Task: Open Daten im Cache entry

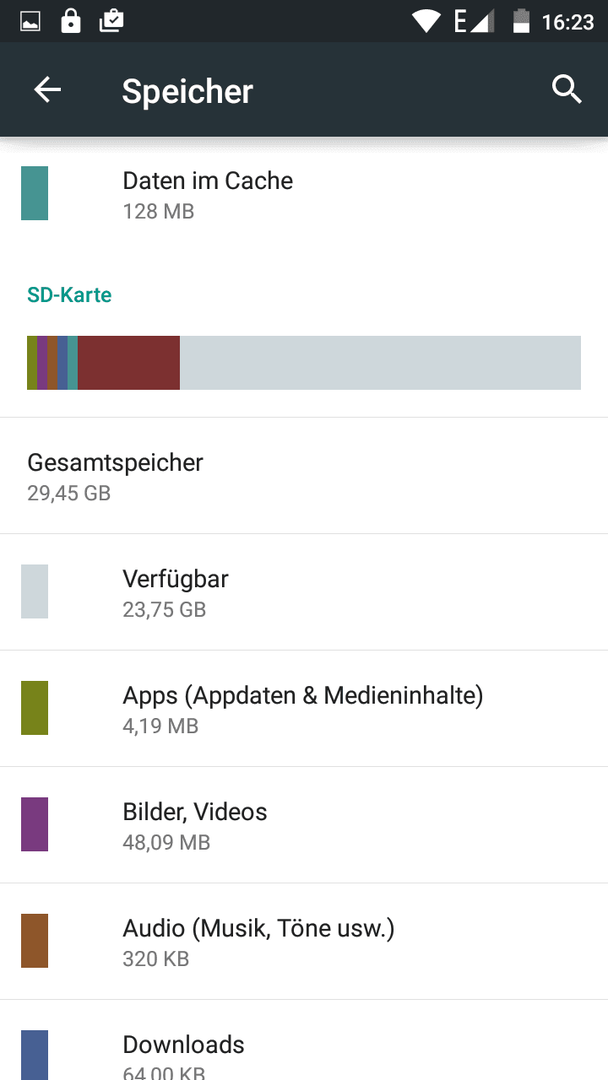Action: (304, 194)
